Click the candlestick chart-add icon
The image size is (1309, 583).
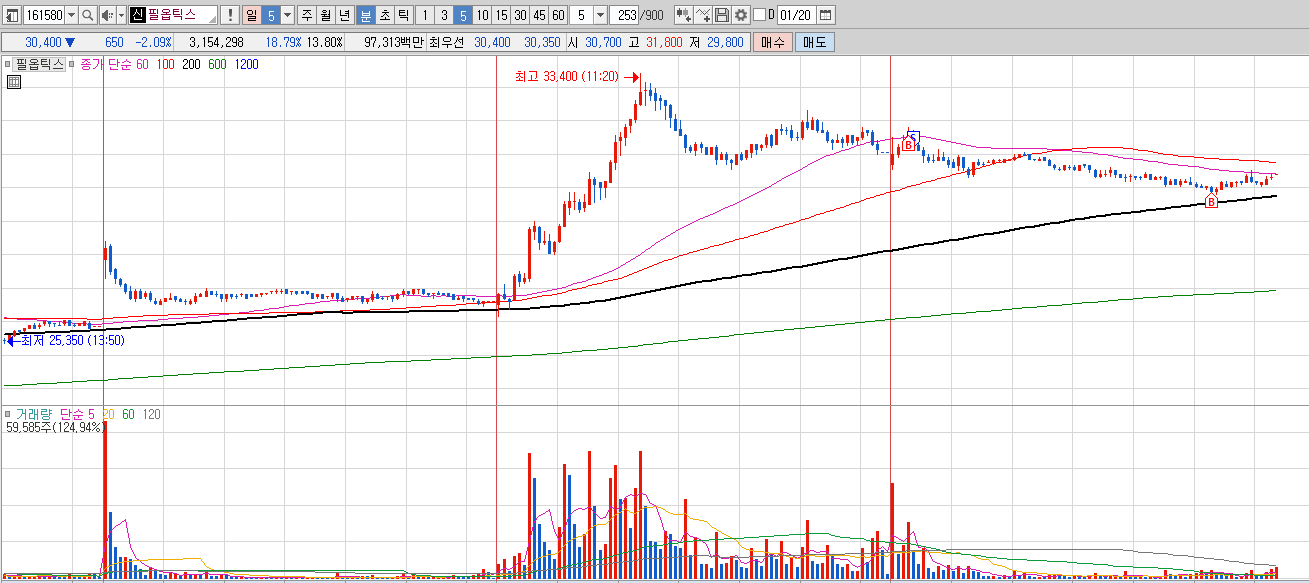pos(684,15)
